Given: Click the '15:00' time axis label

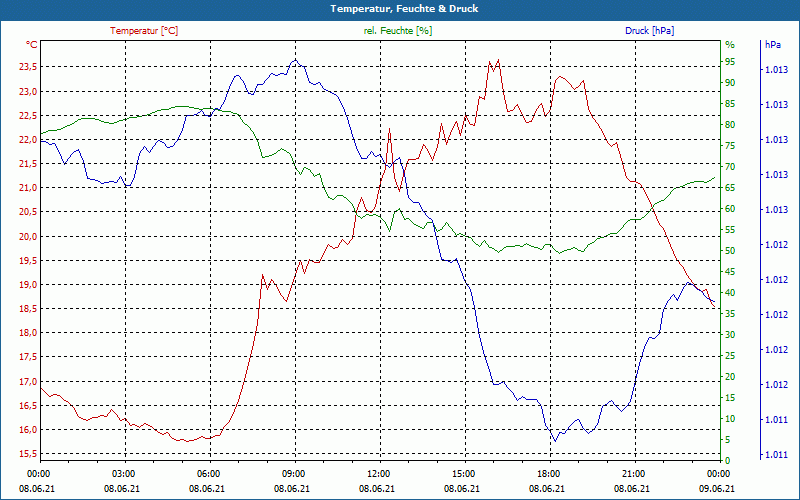Looking at the screenshot, I should (x=463, y=473).
